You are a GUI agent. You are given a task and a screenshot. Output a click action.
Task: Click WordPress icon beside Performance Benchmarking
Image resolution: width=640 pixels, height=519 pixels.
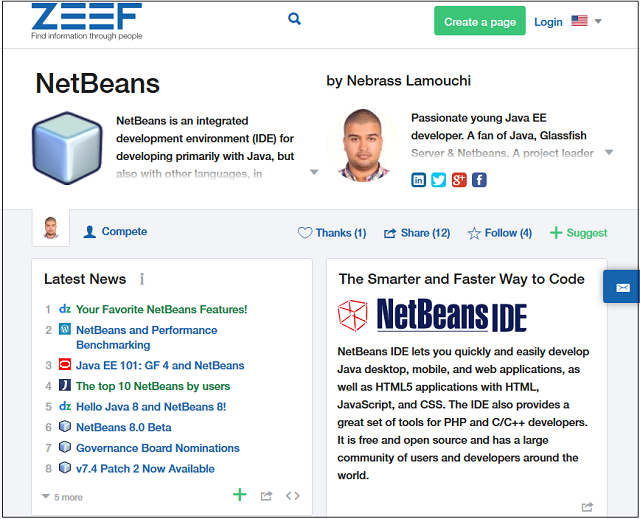coord(65,329)
